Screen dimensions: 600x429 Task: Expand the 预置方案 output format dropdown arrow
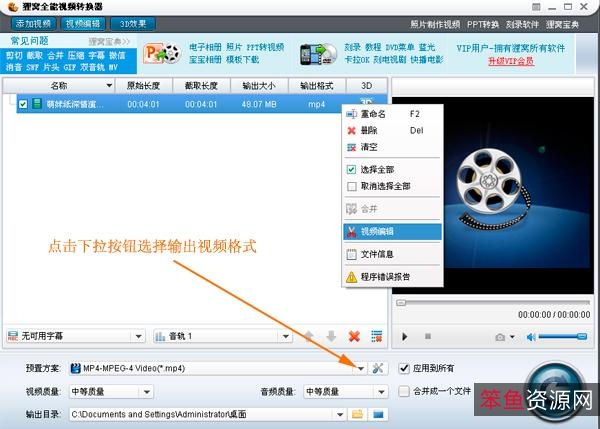click(x=361, y=369)
